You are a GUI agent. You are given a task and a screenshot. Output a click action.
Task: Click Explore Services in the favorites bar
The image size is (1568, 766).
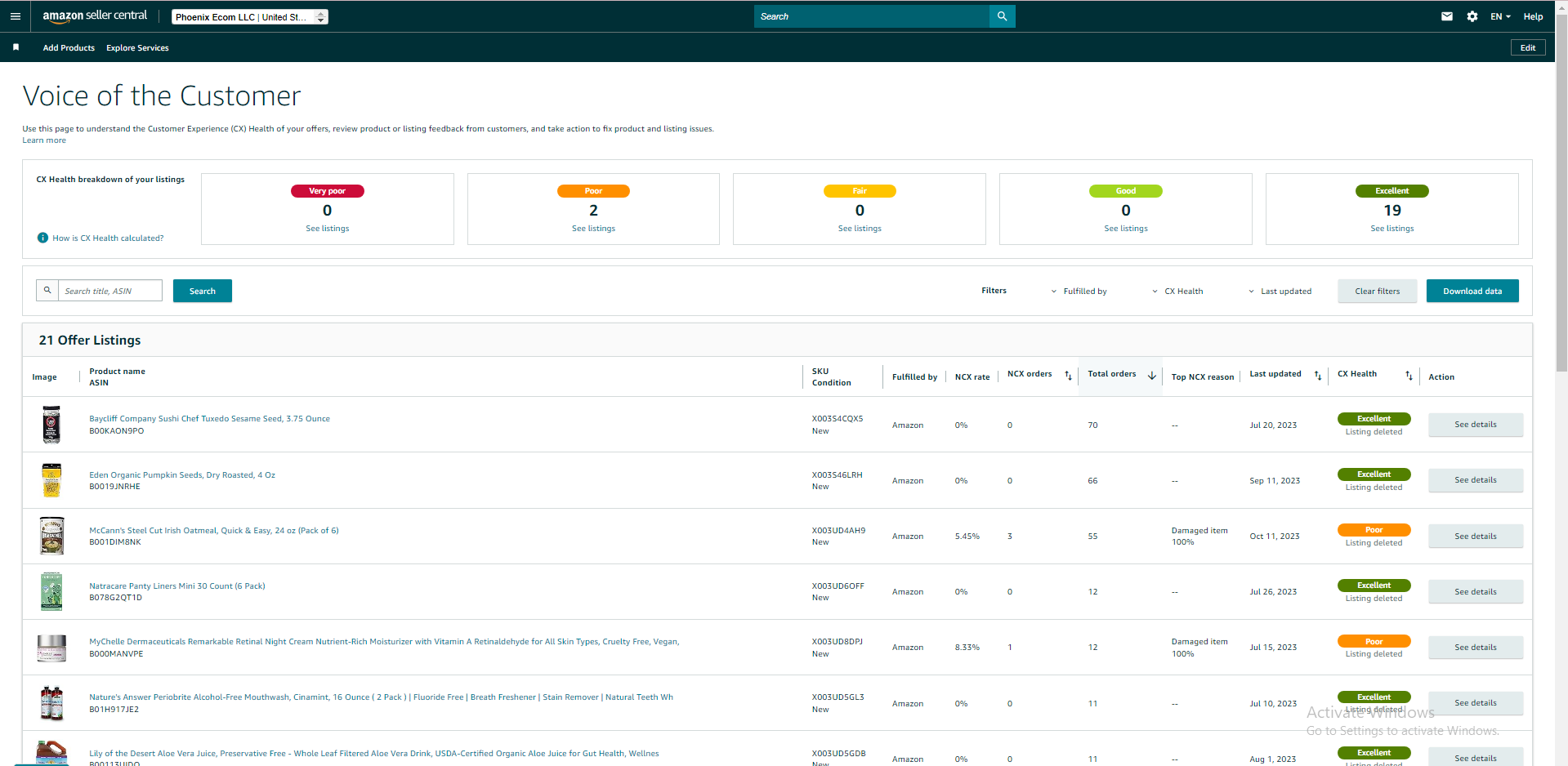(137, 47)
